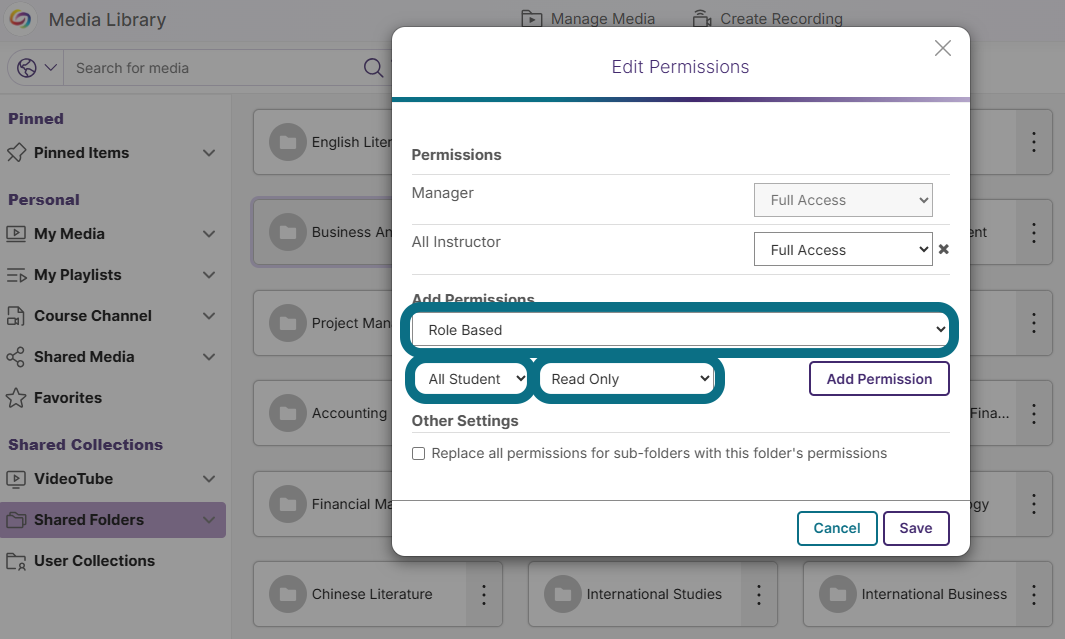1065x639 pixels.
Task: Open International Business folder options menu
Action: pyautogui.click(x=1033, y=594)
